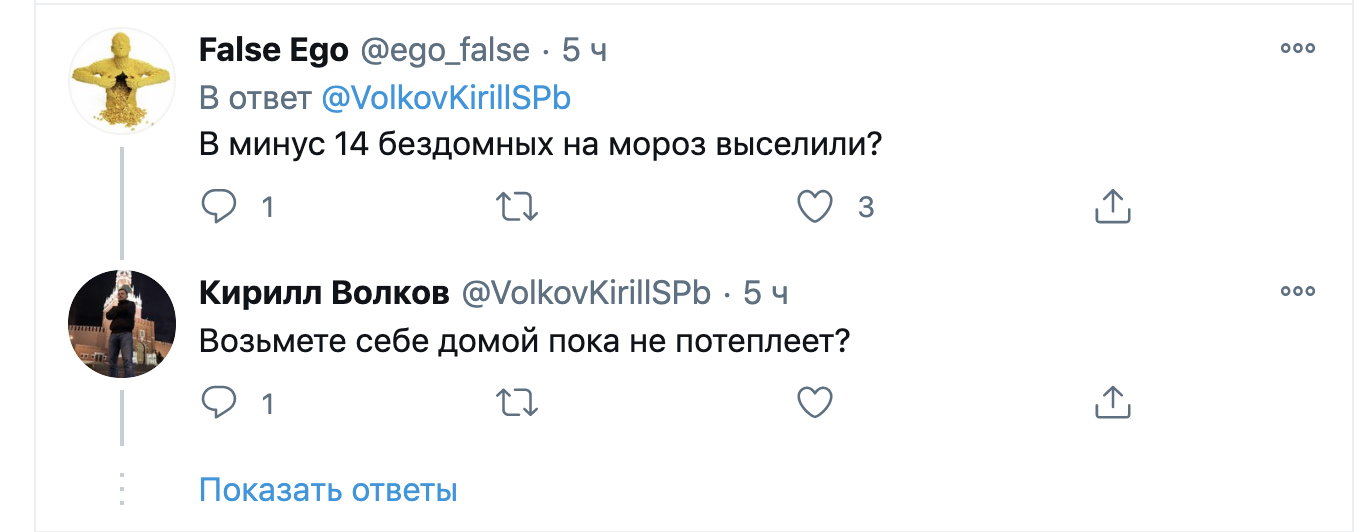Share Кирилл Волков's tweet
This screenshot has height=532, width=1366.
click(1113, 403)
